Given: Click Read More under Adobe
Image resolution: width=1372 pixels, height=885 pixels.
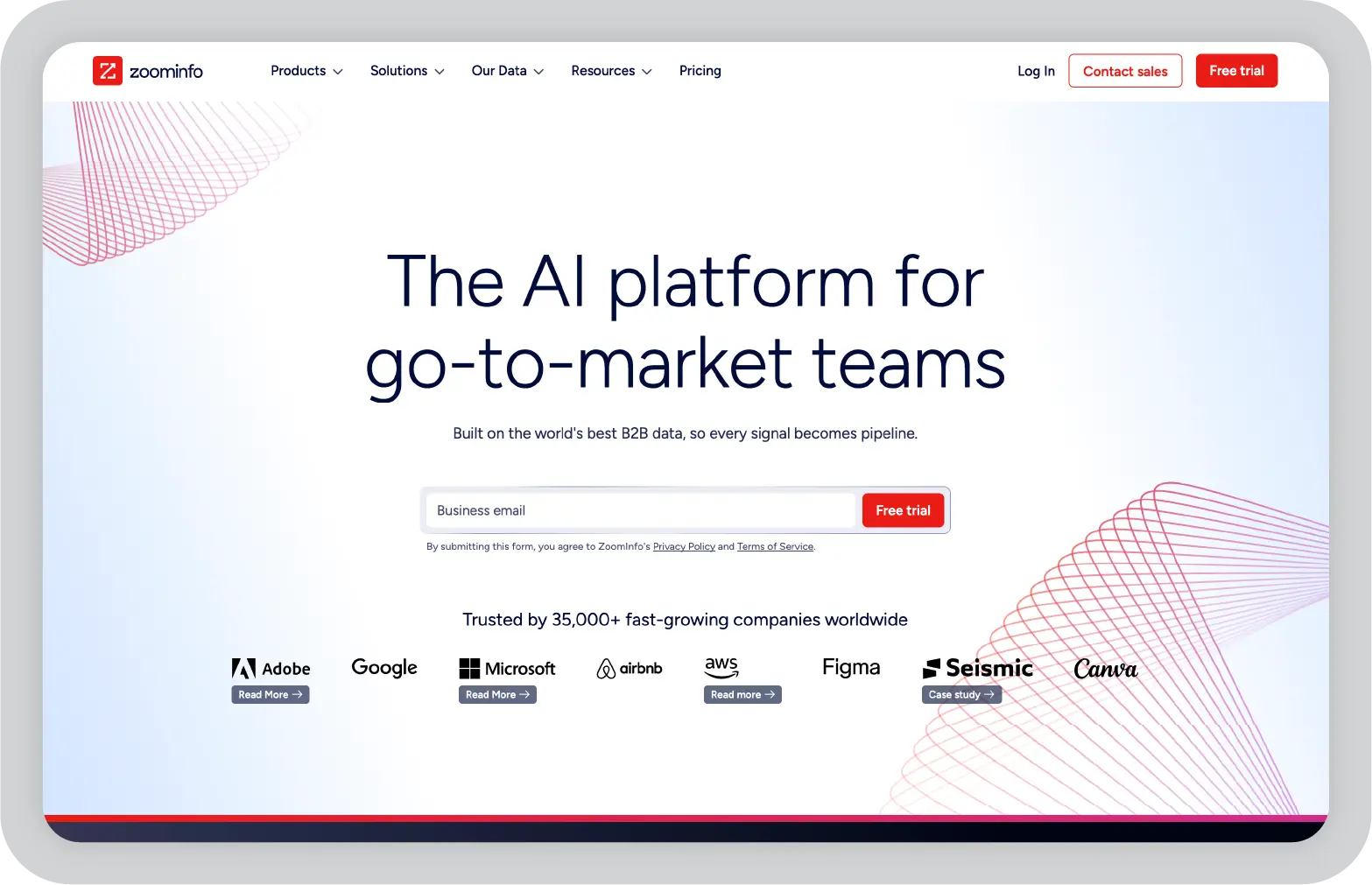Looking at the screenshot, I should (x=271, y=694).
